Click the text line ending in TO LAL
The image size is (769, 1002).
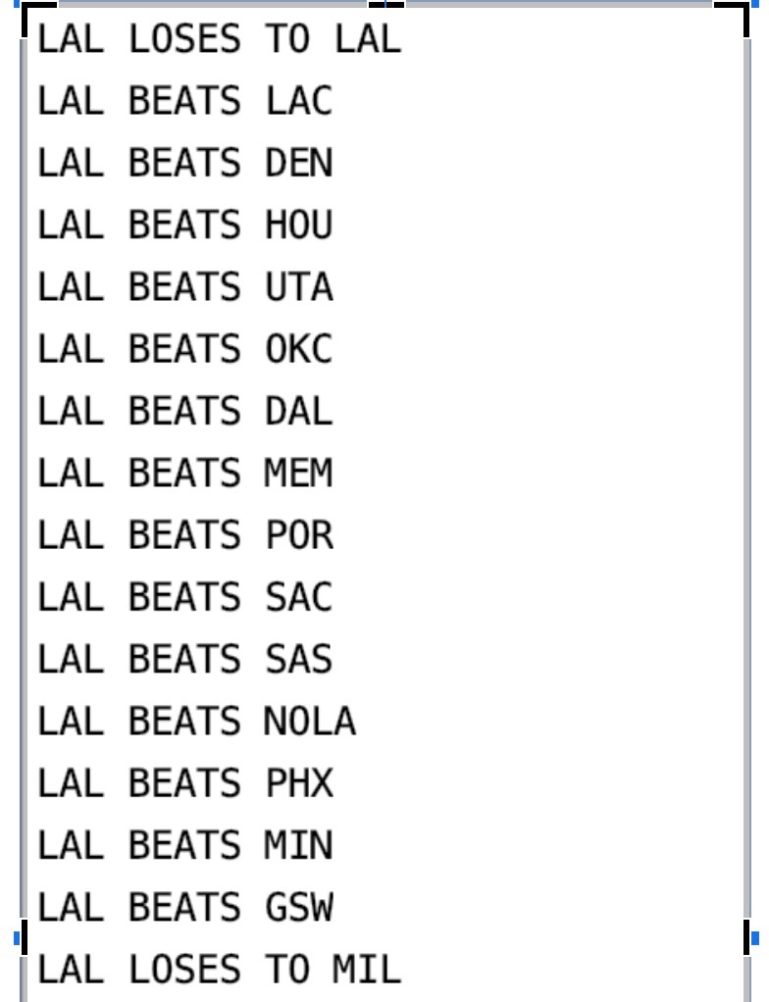tap(219, 39)
